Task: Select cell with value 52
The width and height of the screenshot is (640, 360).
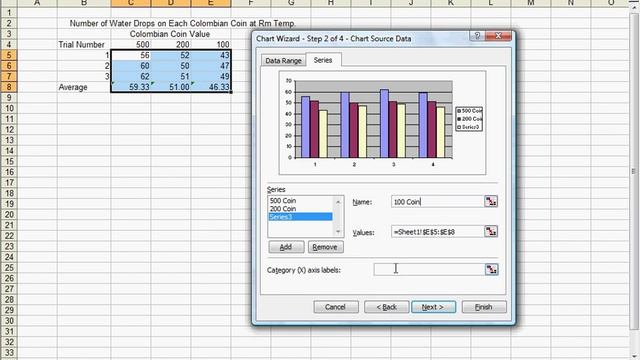Action: click(x=171, y=55)
